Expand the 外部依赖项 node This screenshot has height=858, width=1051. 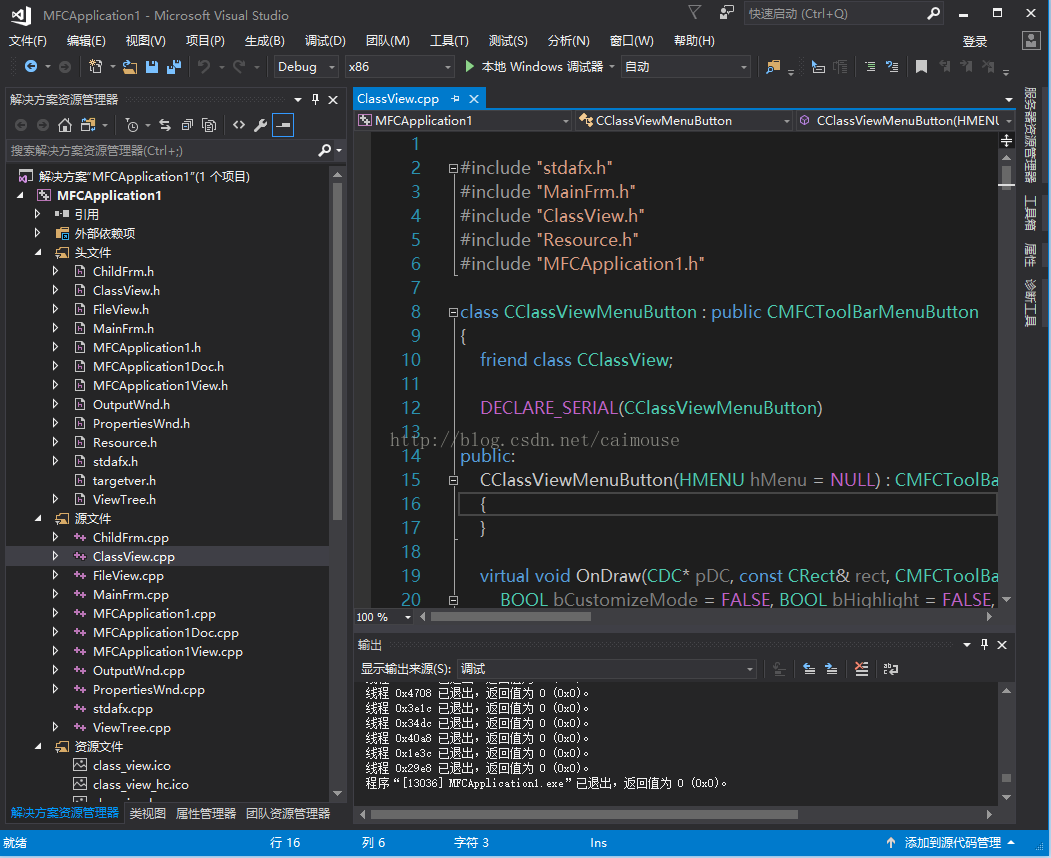pos(38,233)
